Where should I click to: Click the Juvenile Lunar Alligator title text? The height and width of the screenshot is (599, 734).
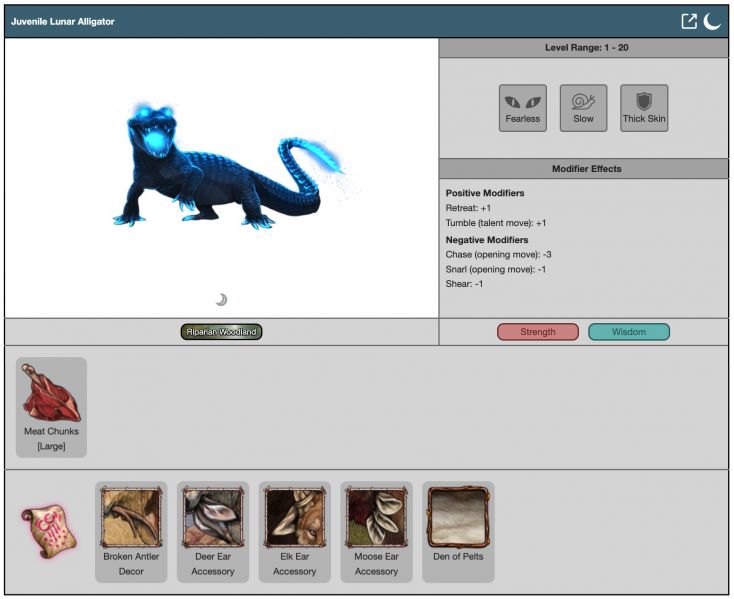tap(63, 22)
